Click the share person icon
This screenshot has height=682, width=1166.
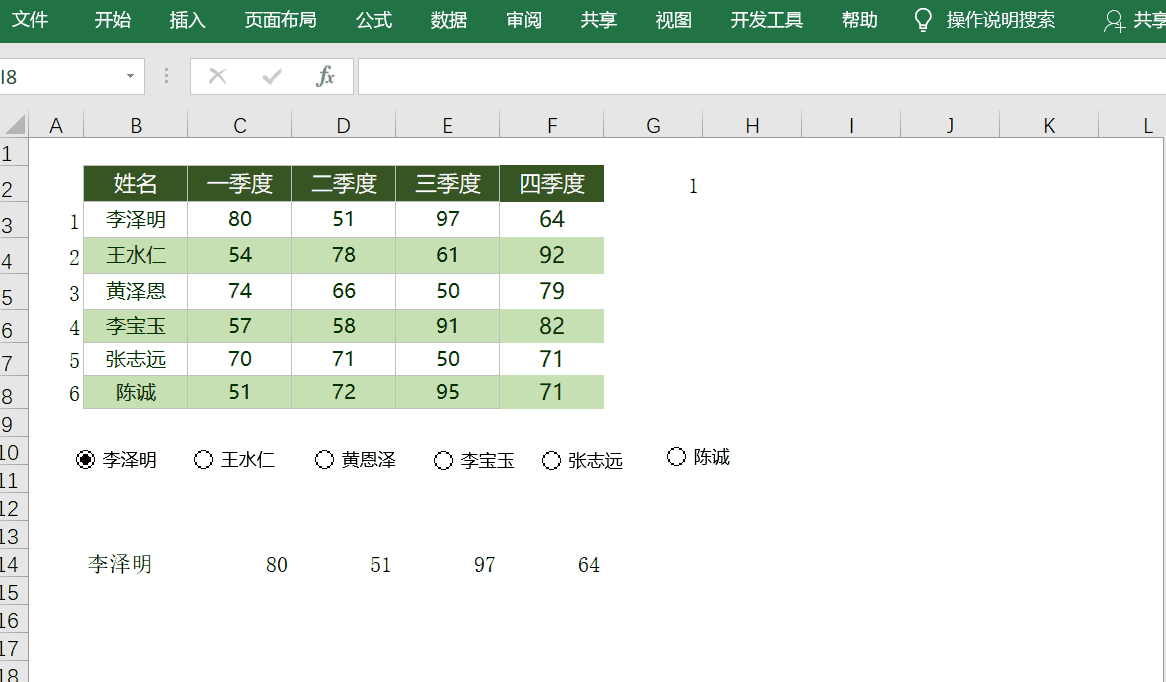[x=1114, y=21]
